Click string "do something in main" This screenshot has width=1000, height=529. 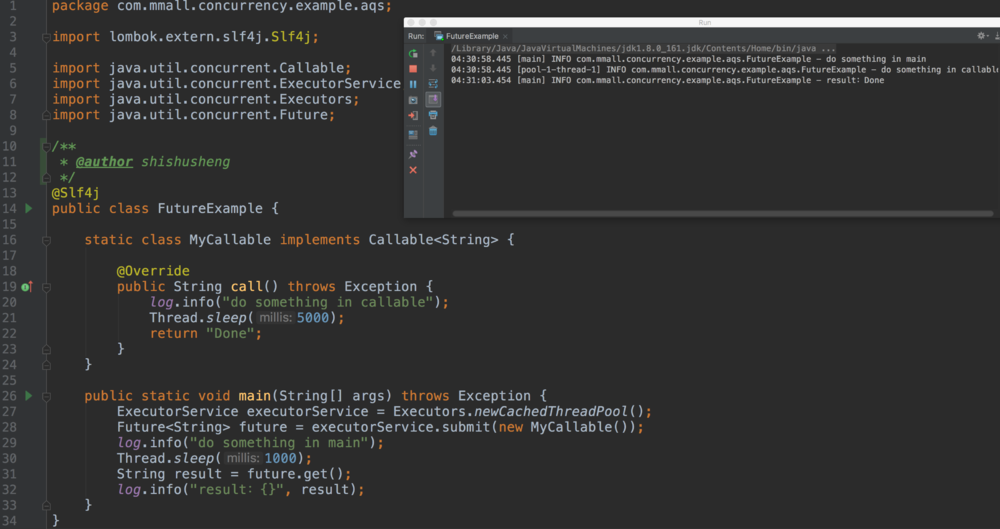coord(279,443)
